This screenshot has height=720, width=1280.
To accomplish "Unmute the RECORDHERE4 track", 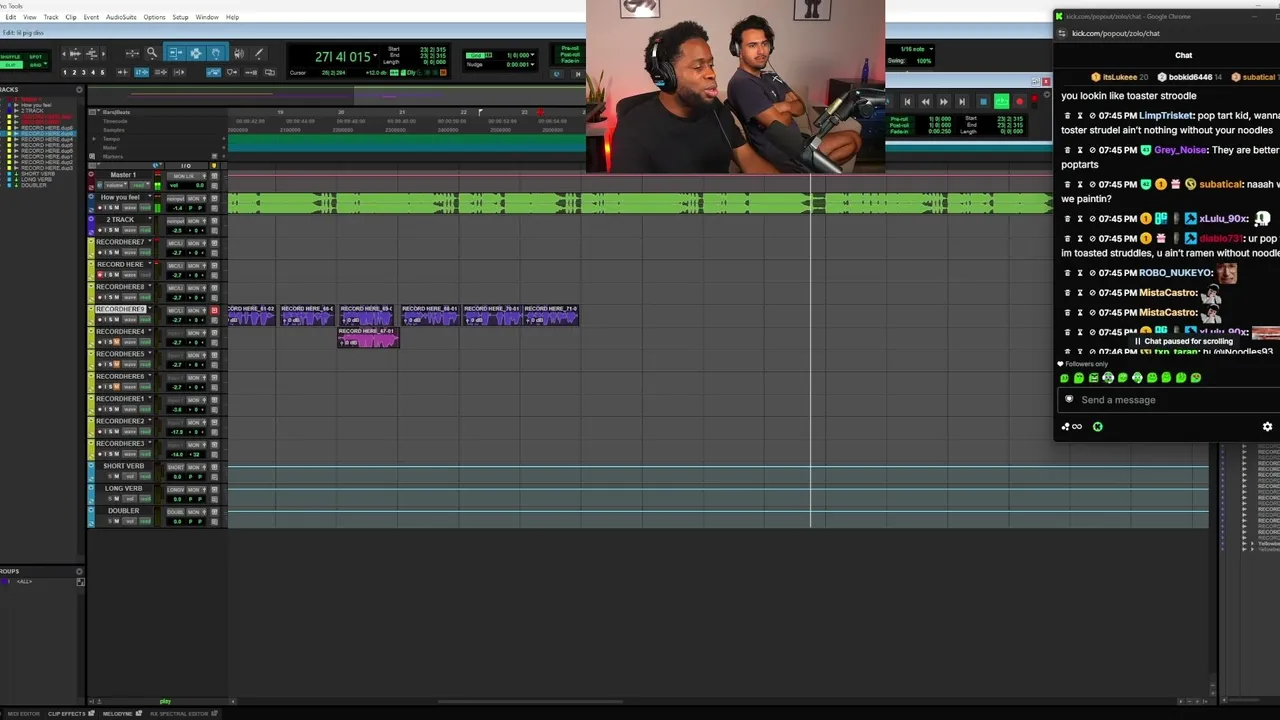I will [117, 342].
